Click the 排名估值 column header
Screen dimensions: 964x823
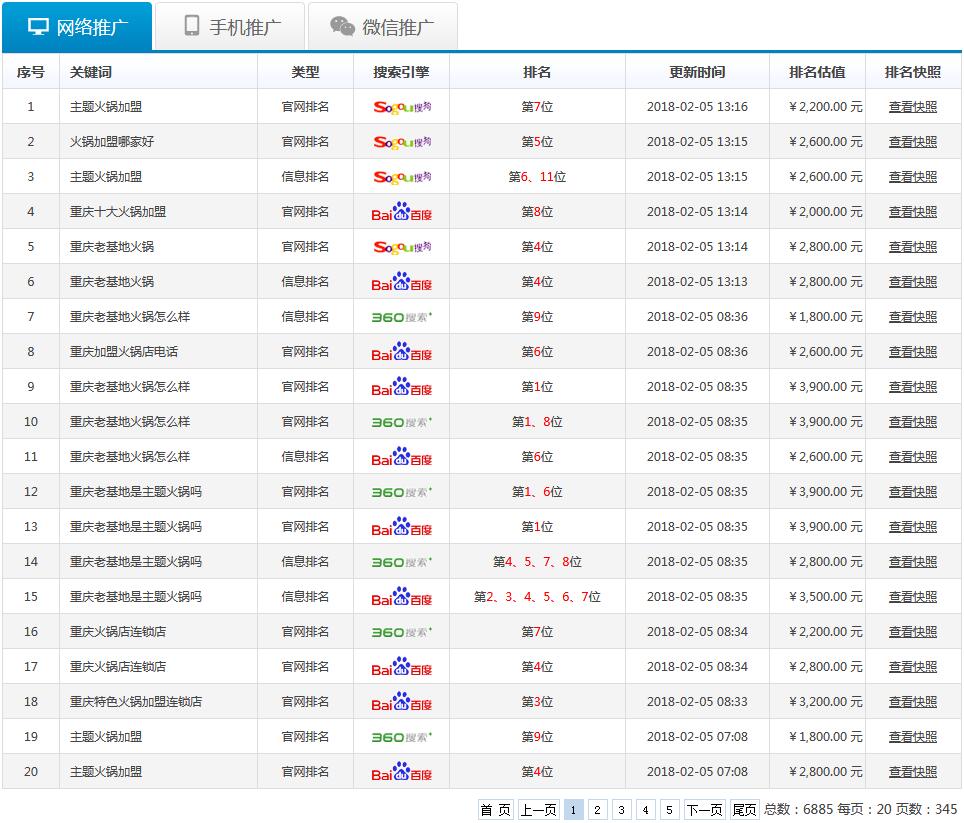pyautogui.click(x=817, y=72)
